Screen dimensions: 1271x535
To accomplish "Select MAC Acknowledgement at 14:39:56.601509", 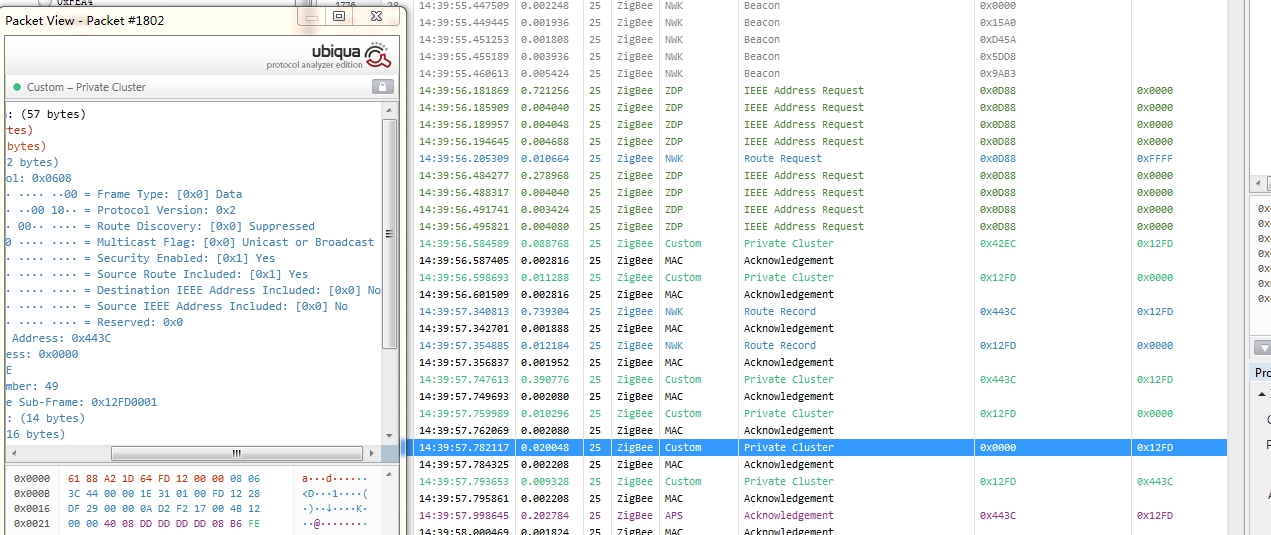I will [x=821, y=294].
